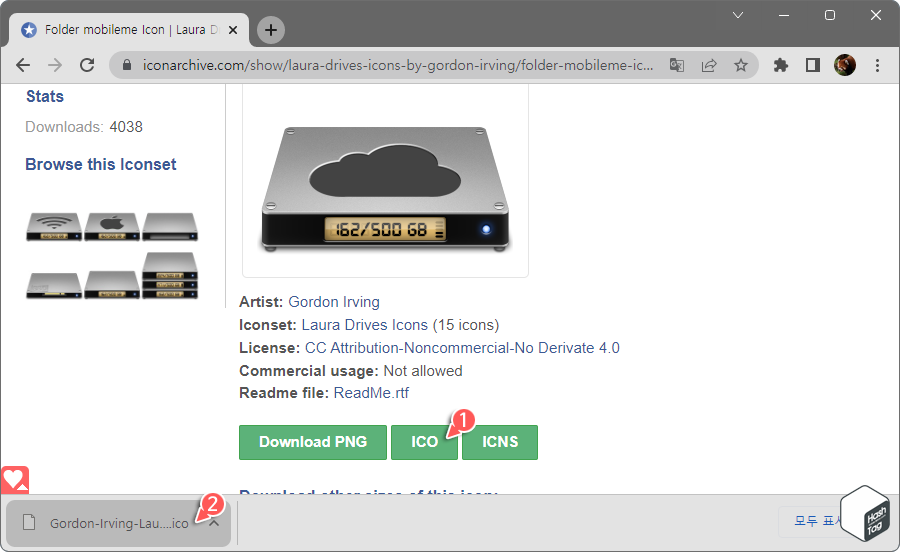Image resolution: width=900 pixels, height=552 pixels.
Task: Click the Download PNG button
Action: pos(313,442)
